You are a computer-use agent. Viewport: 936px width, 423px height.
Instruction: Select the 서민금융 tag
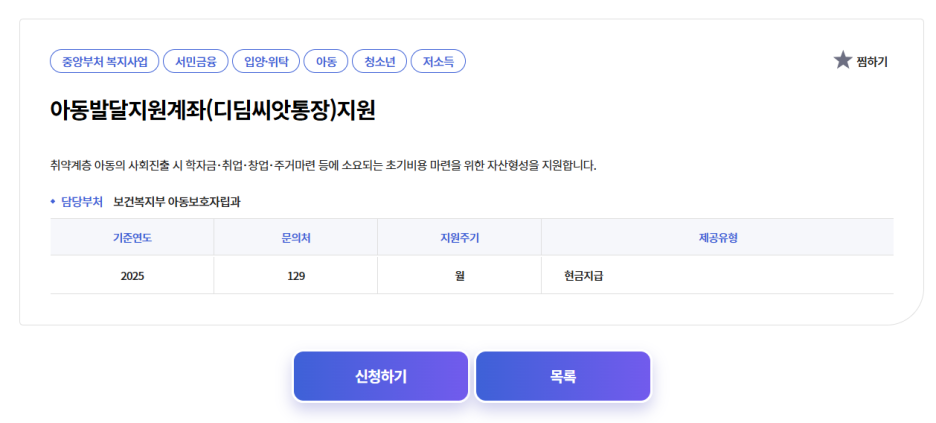point(196,61)
